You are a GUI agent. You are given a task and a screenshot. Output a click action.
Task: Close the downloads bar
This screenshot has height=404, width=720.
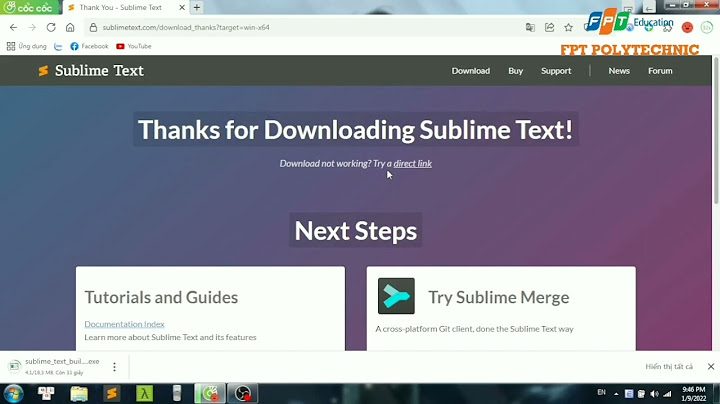[711, 366]
